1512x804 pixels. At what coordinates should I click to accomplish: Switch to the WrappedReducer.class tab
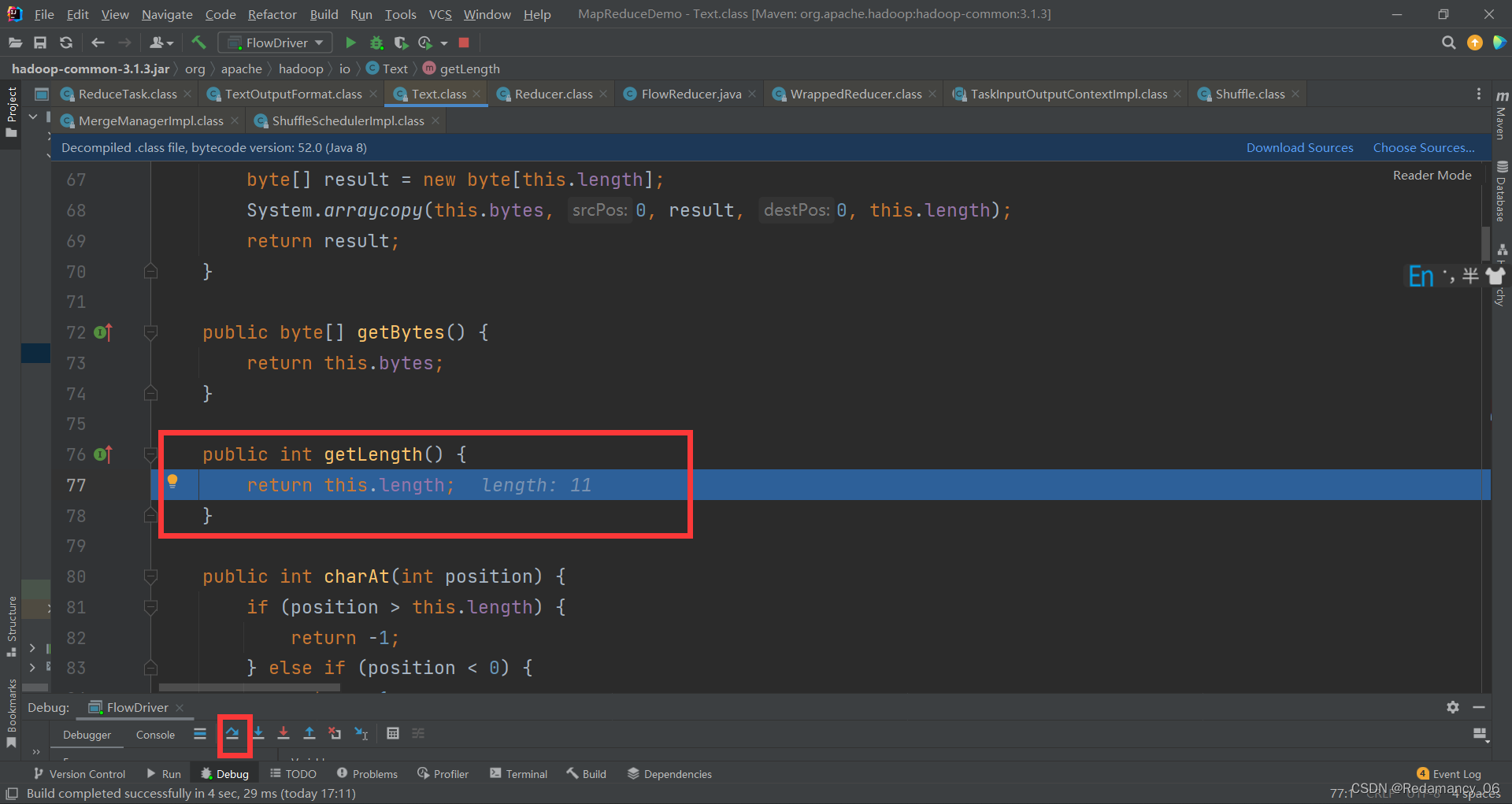[855, 94]
